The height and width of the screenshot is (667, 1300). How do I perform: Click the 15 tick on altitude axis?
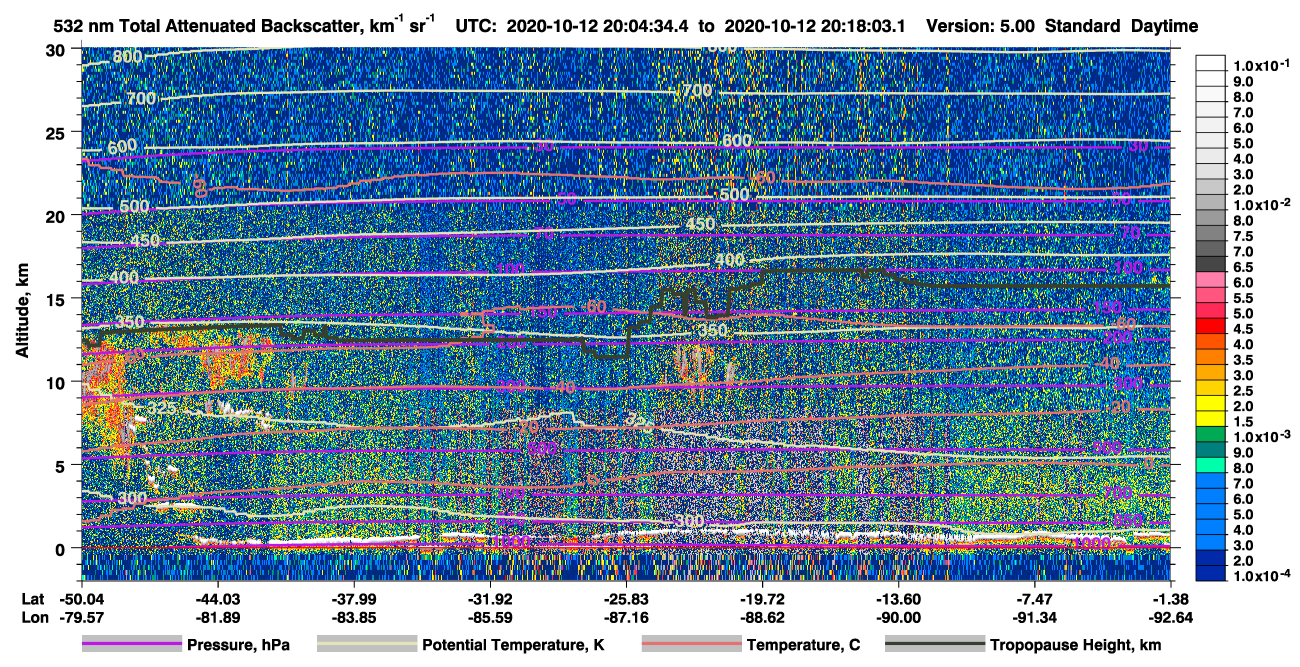(57, 299)
